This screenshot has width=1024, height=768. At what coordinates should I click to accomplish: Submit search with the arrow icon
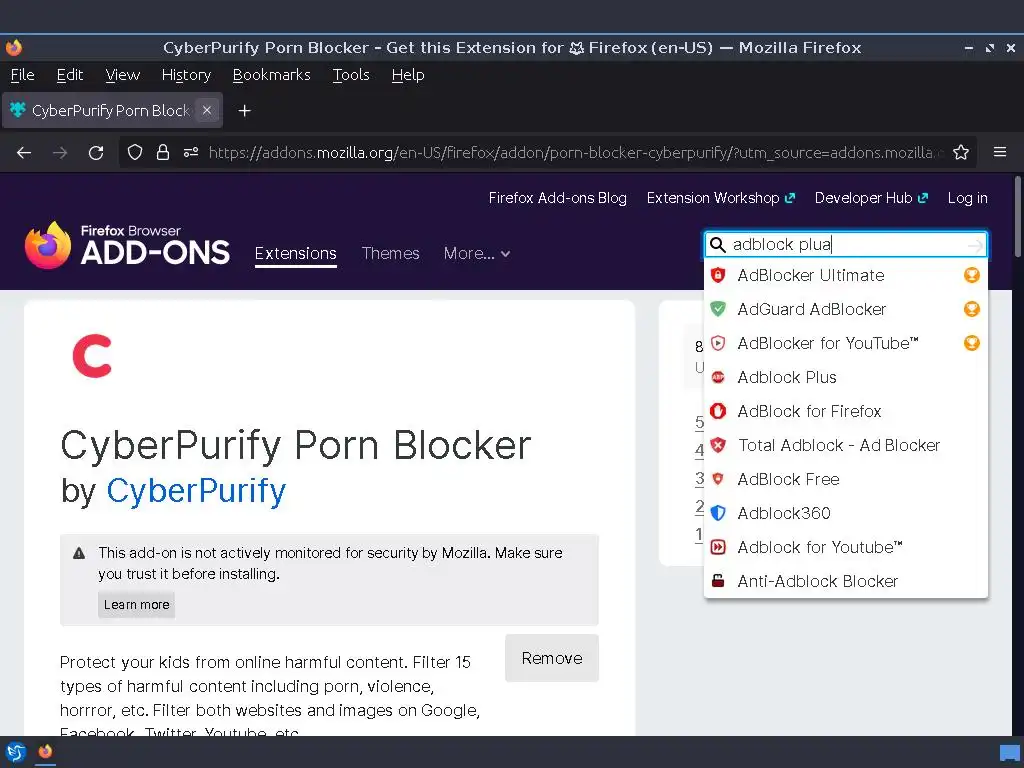975,246
